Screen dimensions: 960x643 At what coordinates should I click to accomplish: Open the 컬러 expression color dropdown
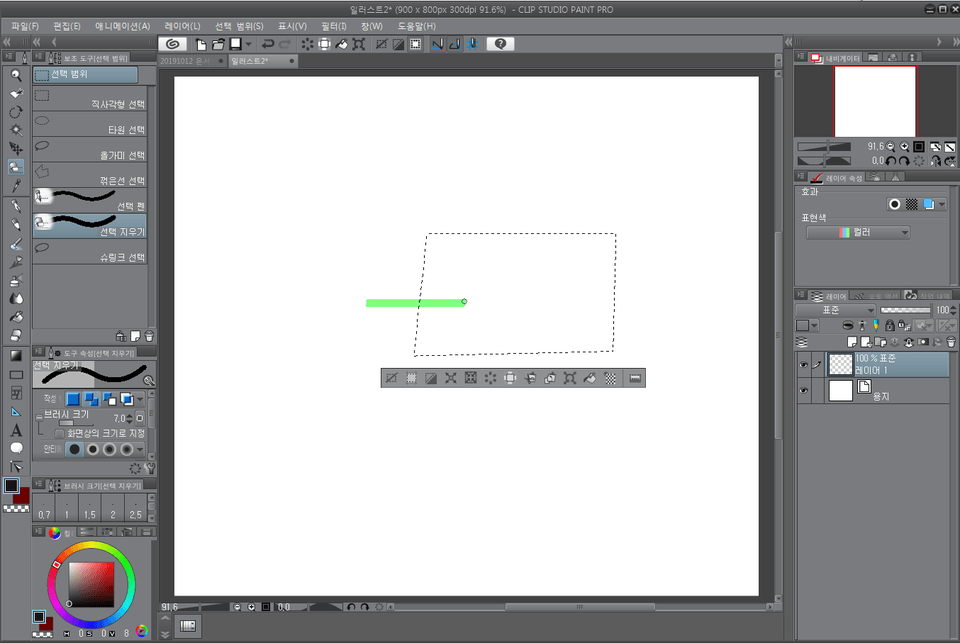tap(858, 233)
